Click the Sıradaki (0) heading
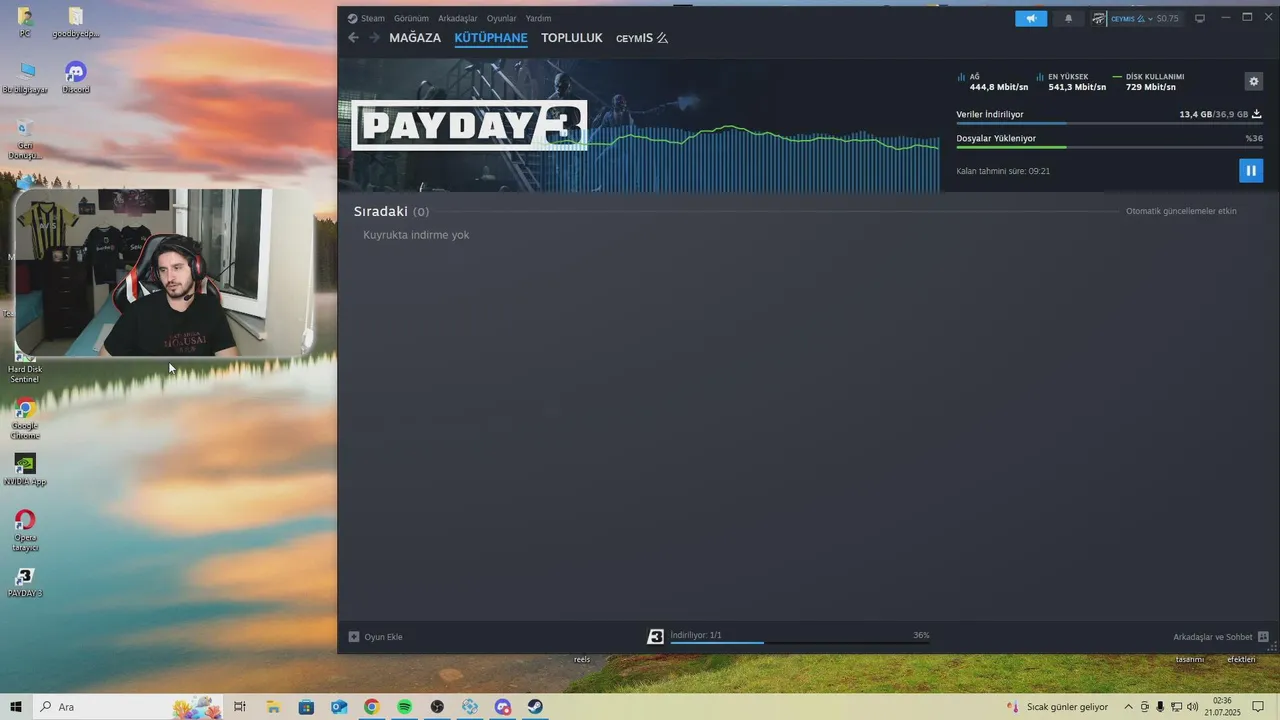The height and width of the screenshot is (720, 1280). click(x=391, y=212)
